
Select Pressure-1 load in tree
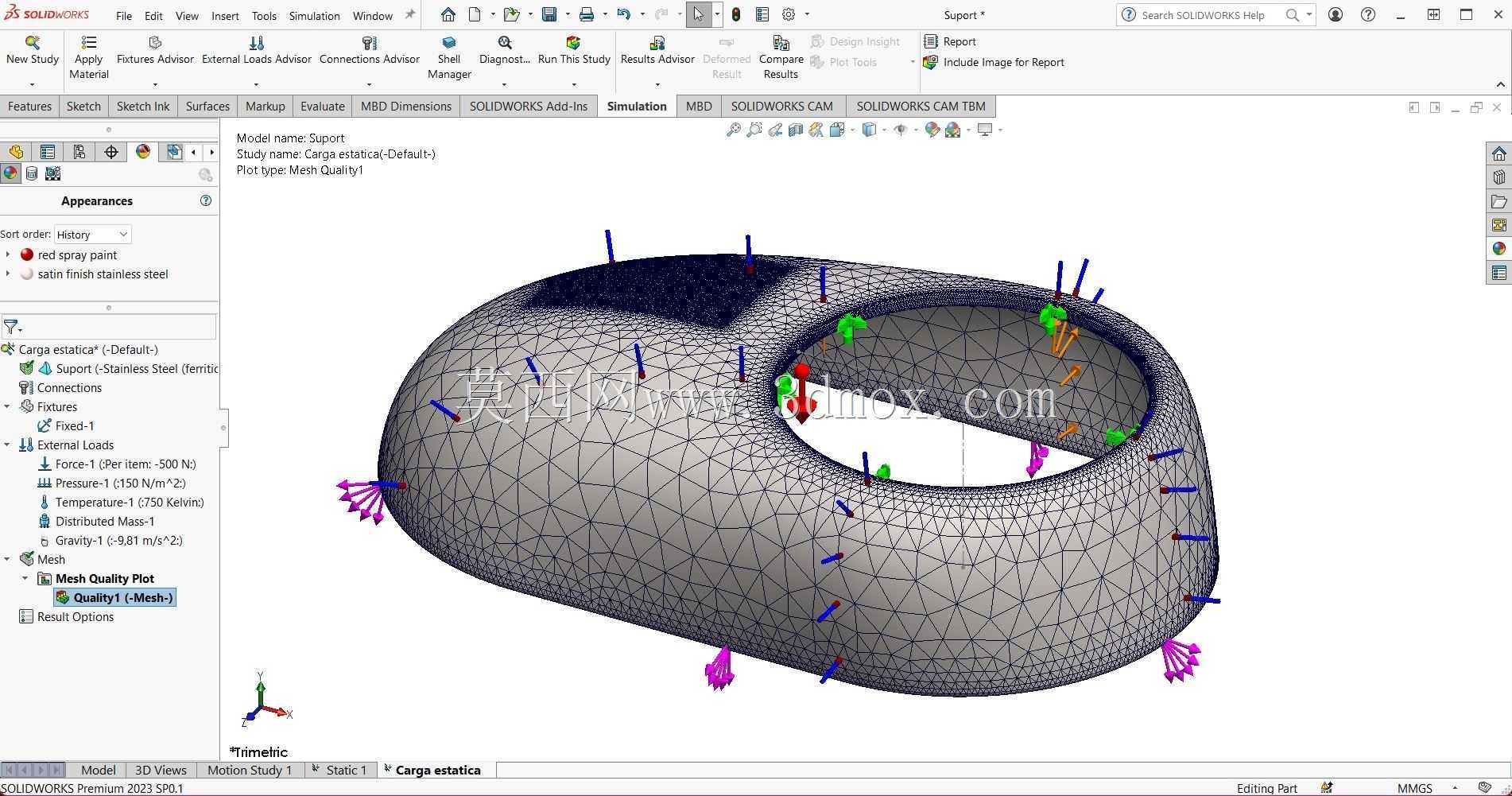(x=111, y=483)
